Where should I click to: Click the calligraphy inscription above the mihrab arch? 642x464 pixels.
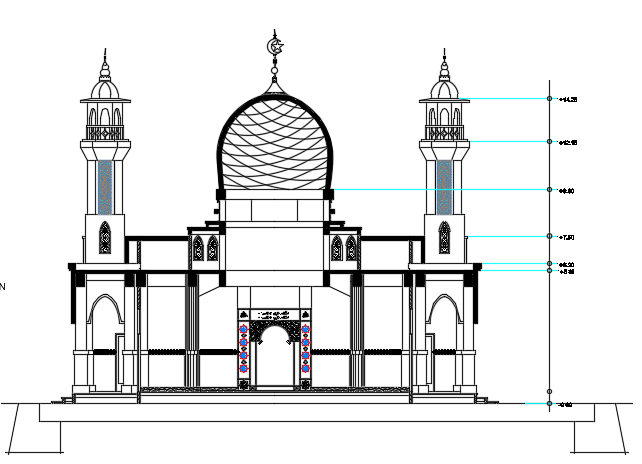click(273, 317)
